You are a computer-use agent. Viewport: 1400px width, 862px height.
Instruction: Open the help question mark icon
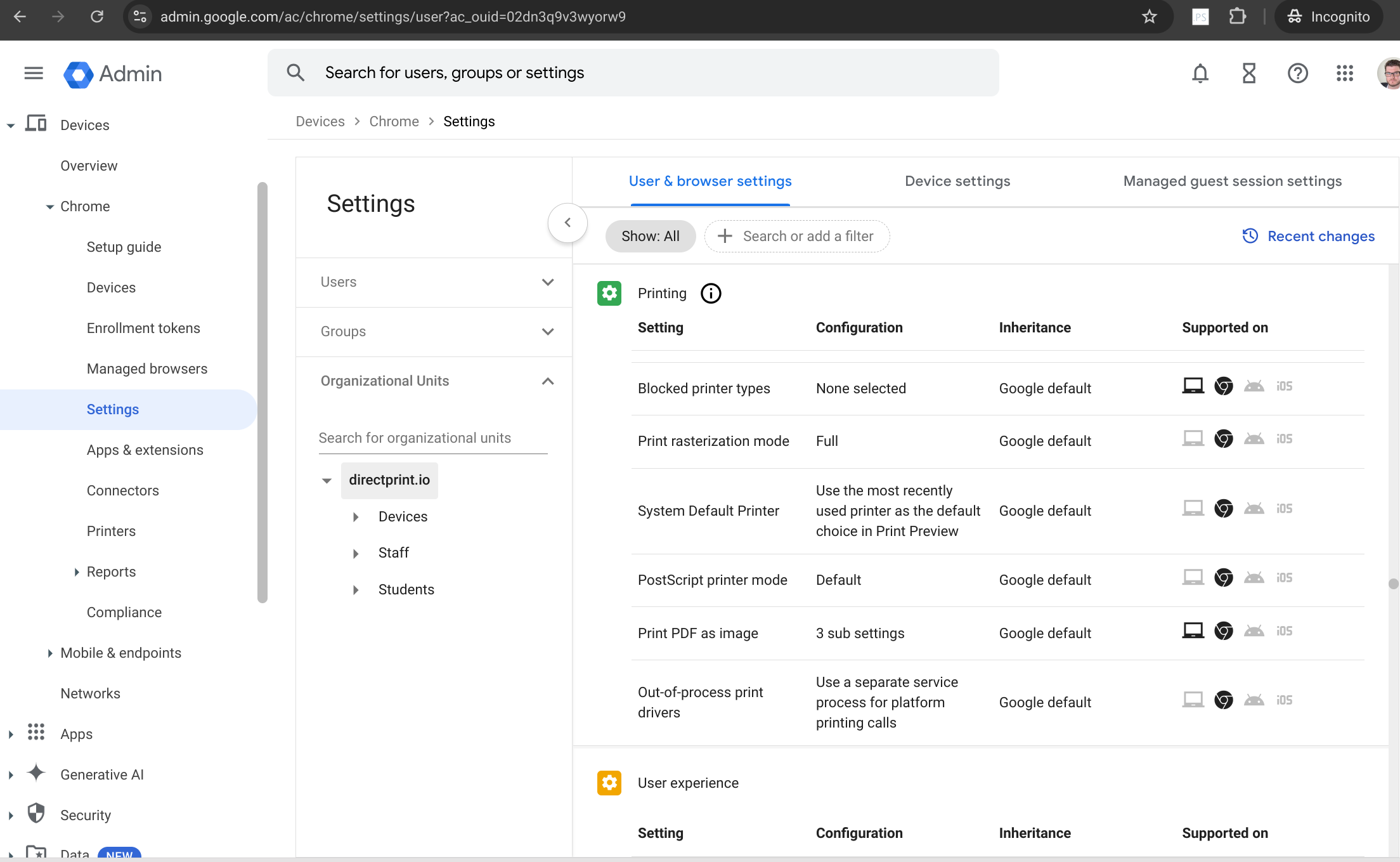point(1298,74)
